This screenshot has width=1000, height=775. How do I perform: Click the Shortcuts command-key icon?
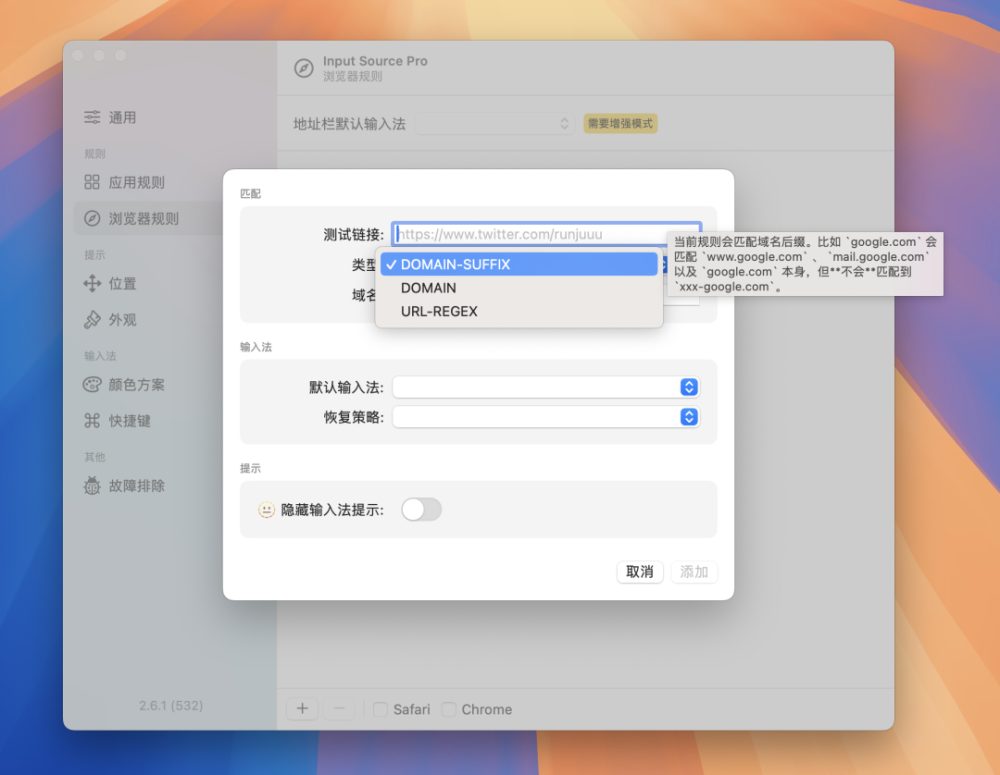92,420
